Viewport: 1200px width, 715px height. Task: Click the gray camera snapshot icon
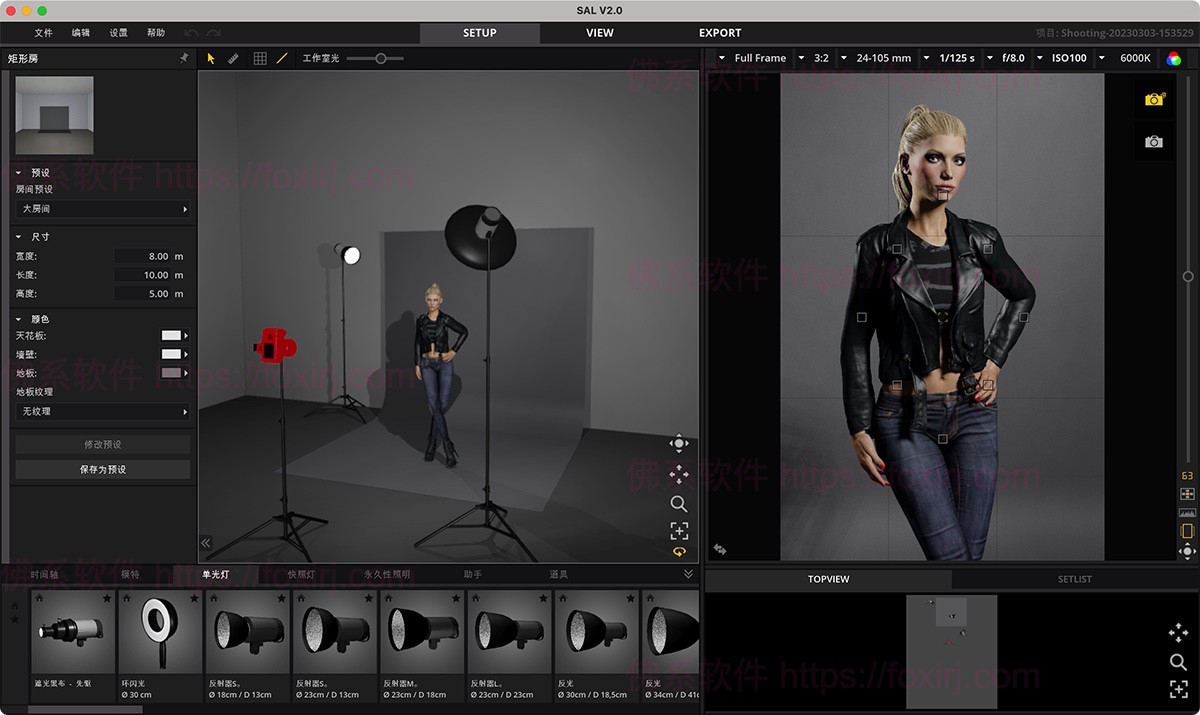[x=1154, y=142]
